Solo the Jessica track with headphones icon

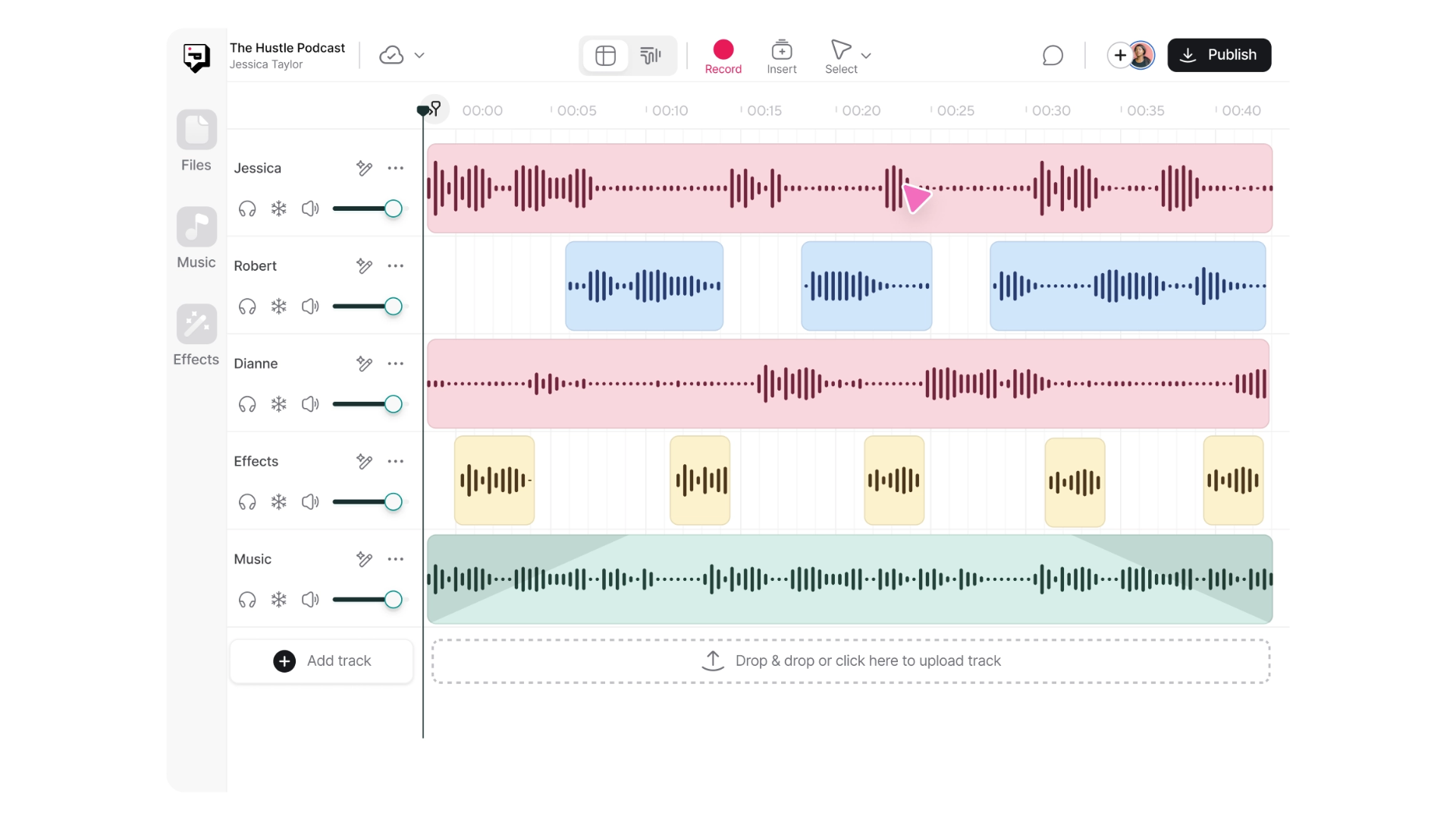(x=247, y=209)
